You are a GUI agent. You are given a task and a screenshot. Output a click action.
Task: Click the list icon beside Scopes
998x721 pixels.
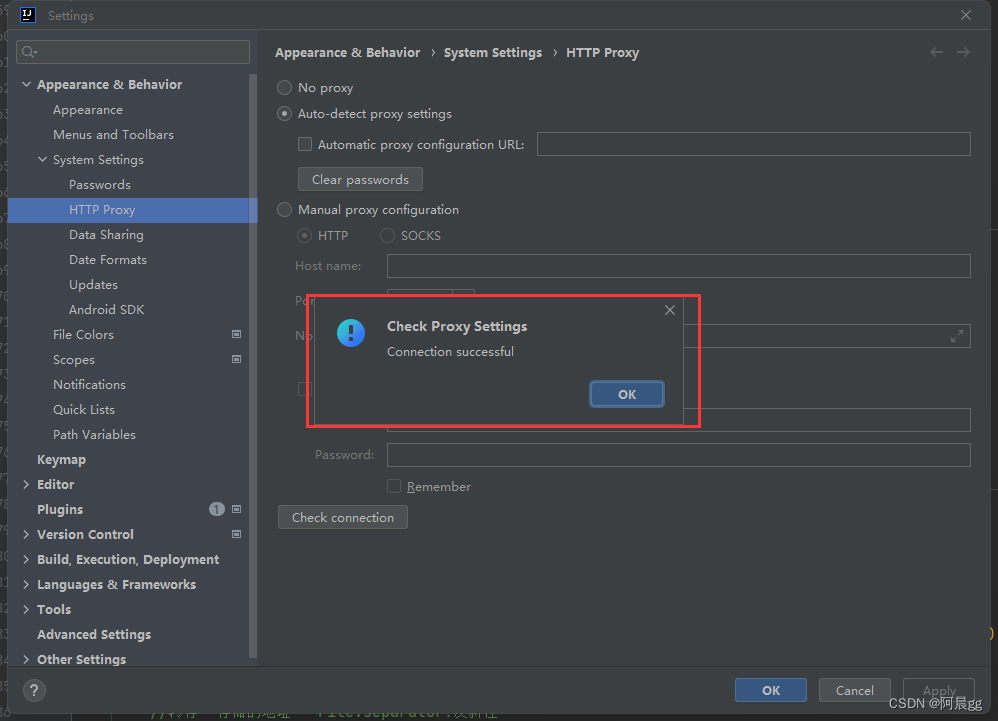pyautogui.click(x=236, y=359)
